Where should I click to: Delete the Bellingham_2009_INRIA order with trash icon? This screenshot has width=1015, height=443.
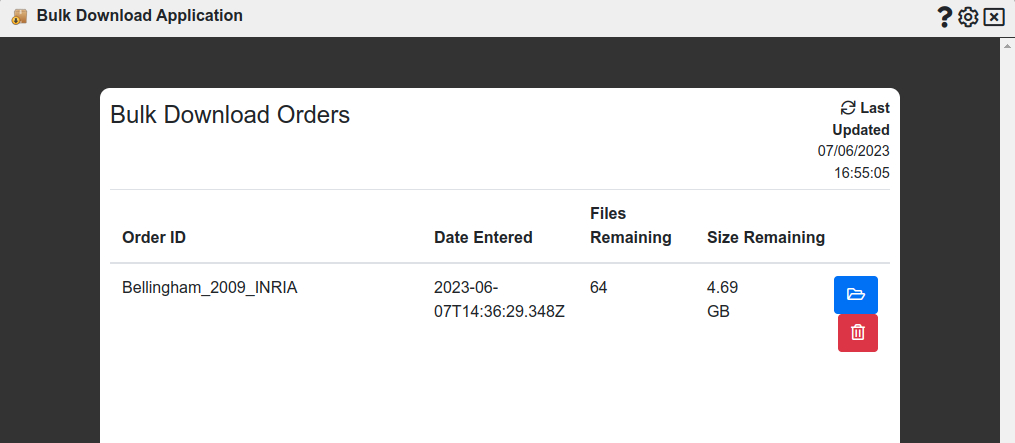pyautogui.click(x=858, y=333)
